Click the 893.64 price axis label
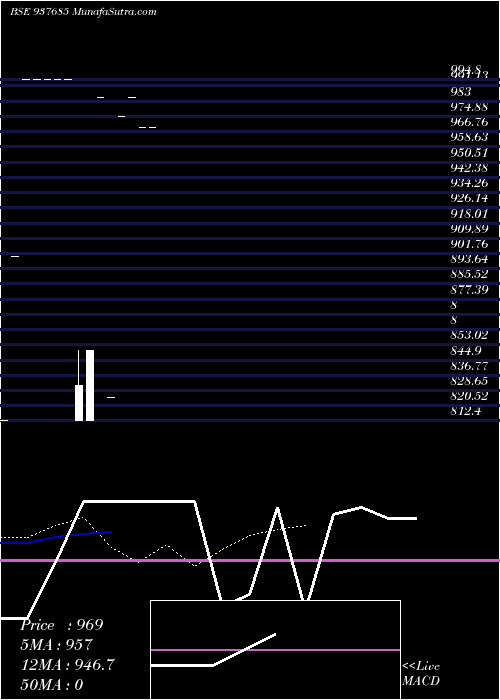Screen dimensions: 500x700 coord(469,259)
